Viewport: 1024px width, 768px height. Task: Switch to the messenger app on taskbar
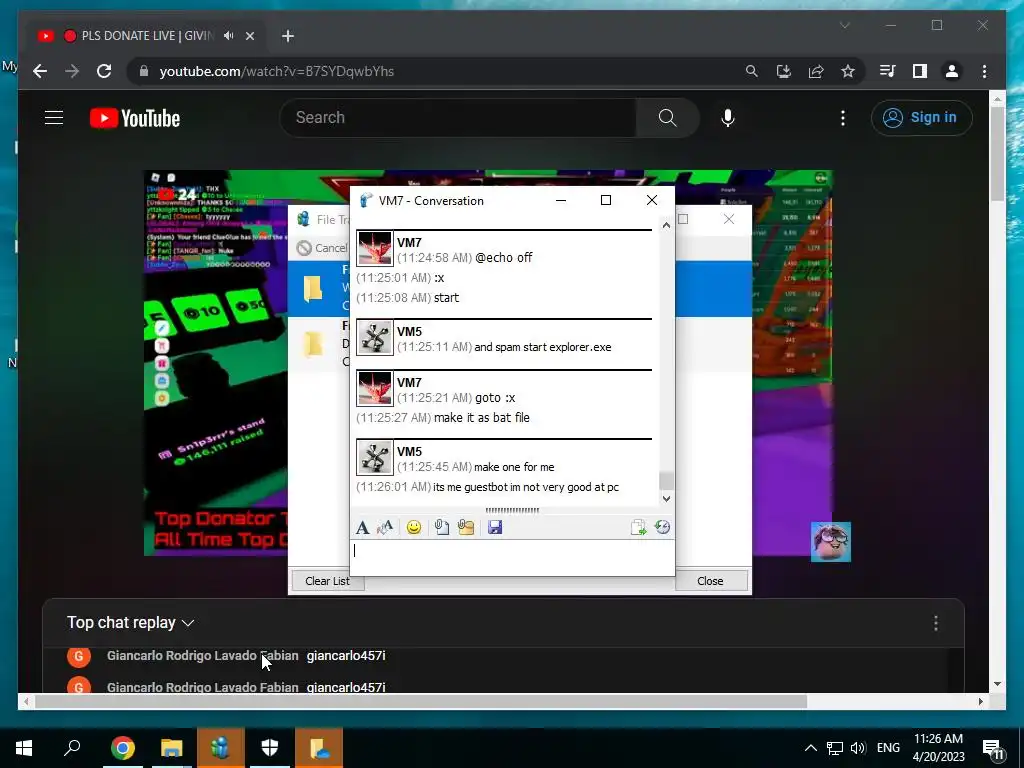221,748
